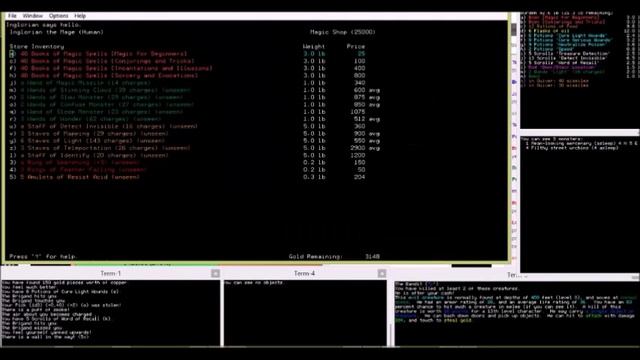Select the Term-4 title tab

[304, 273]
